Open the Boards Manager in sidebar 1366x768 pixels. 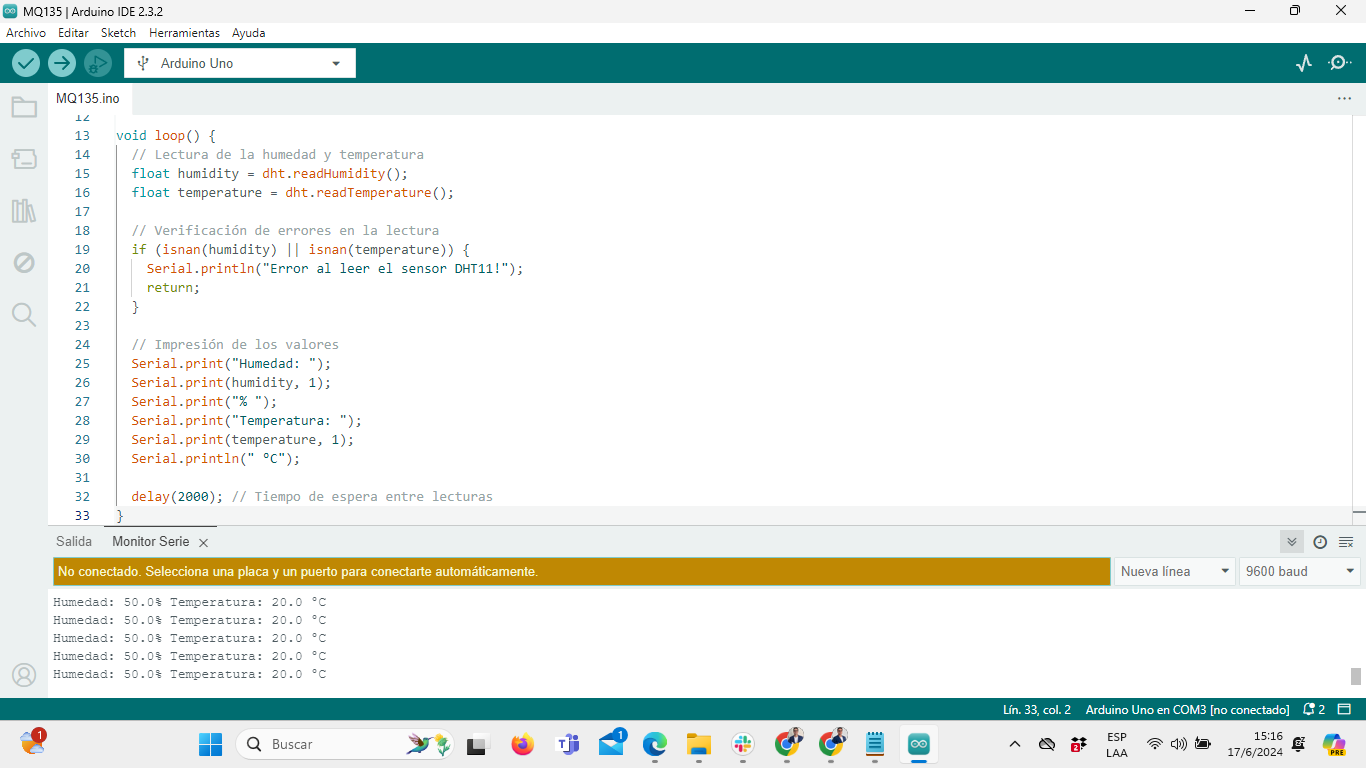pyautogui.click(x=24, y=158)
